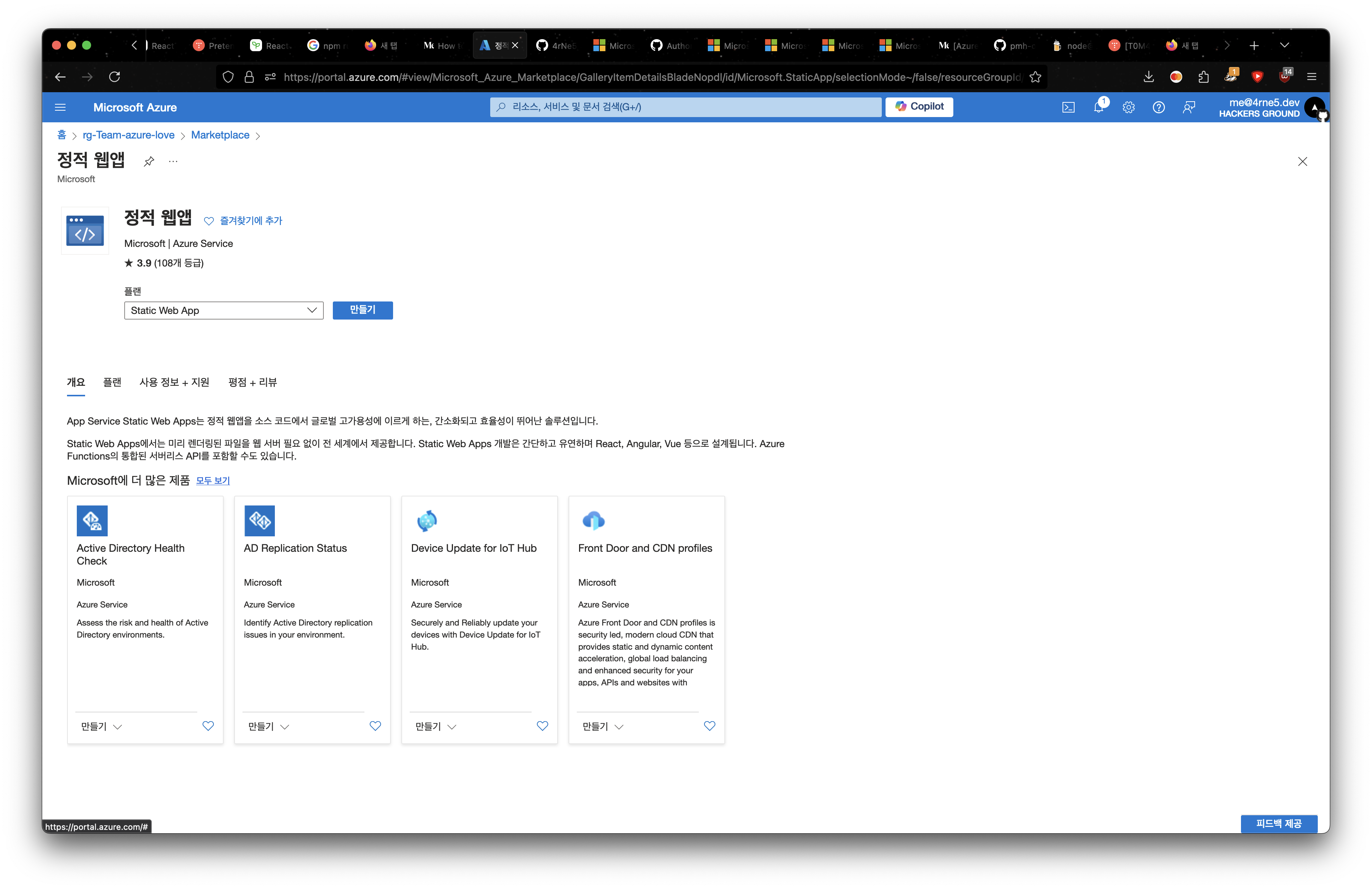
Task: Click the Azure portal search field
Action: tap(685, 107)
